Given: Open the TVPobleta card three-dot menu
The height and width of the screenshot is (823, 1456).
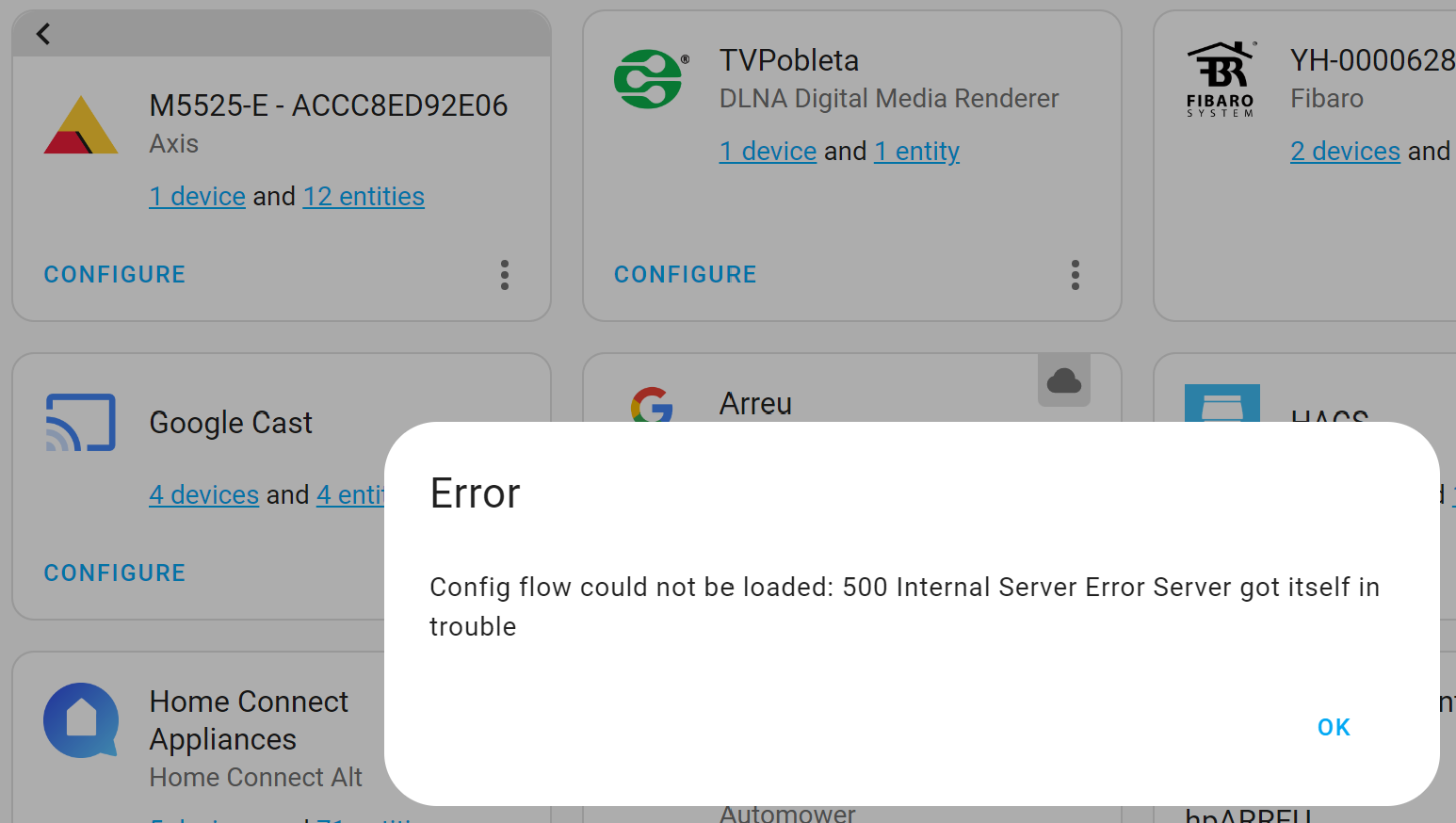Looking at the screenshot, I should 1076,275.
